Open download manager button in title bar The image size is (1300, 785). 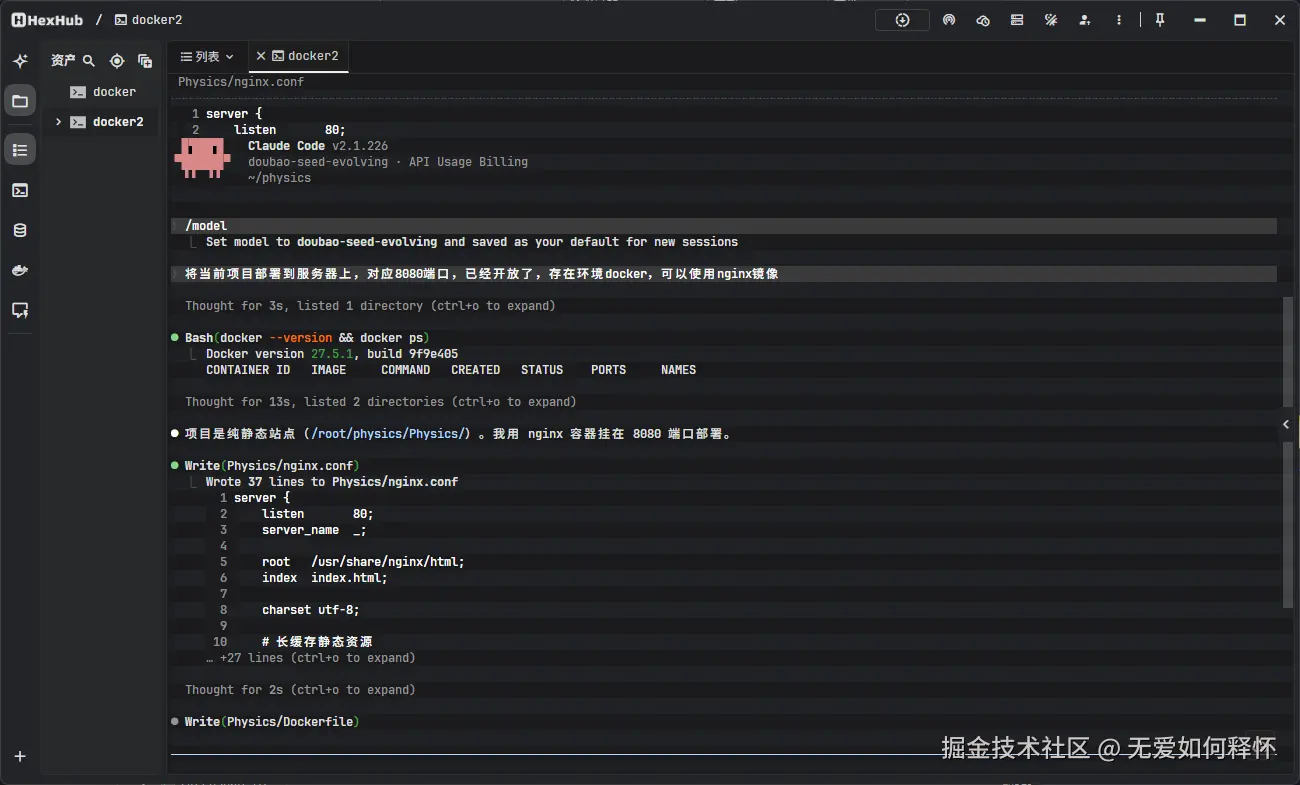tap(902, 20)
